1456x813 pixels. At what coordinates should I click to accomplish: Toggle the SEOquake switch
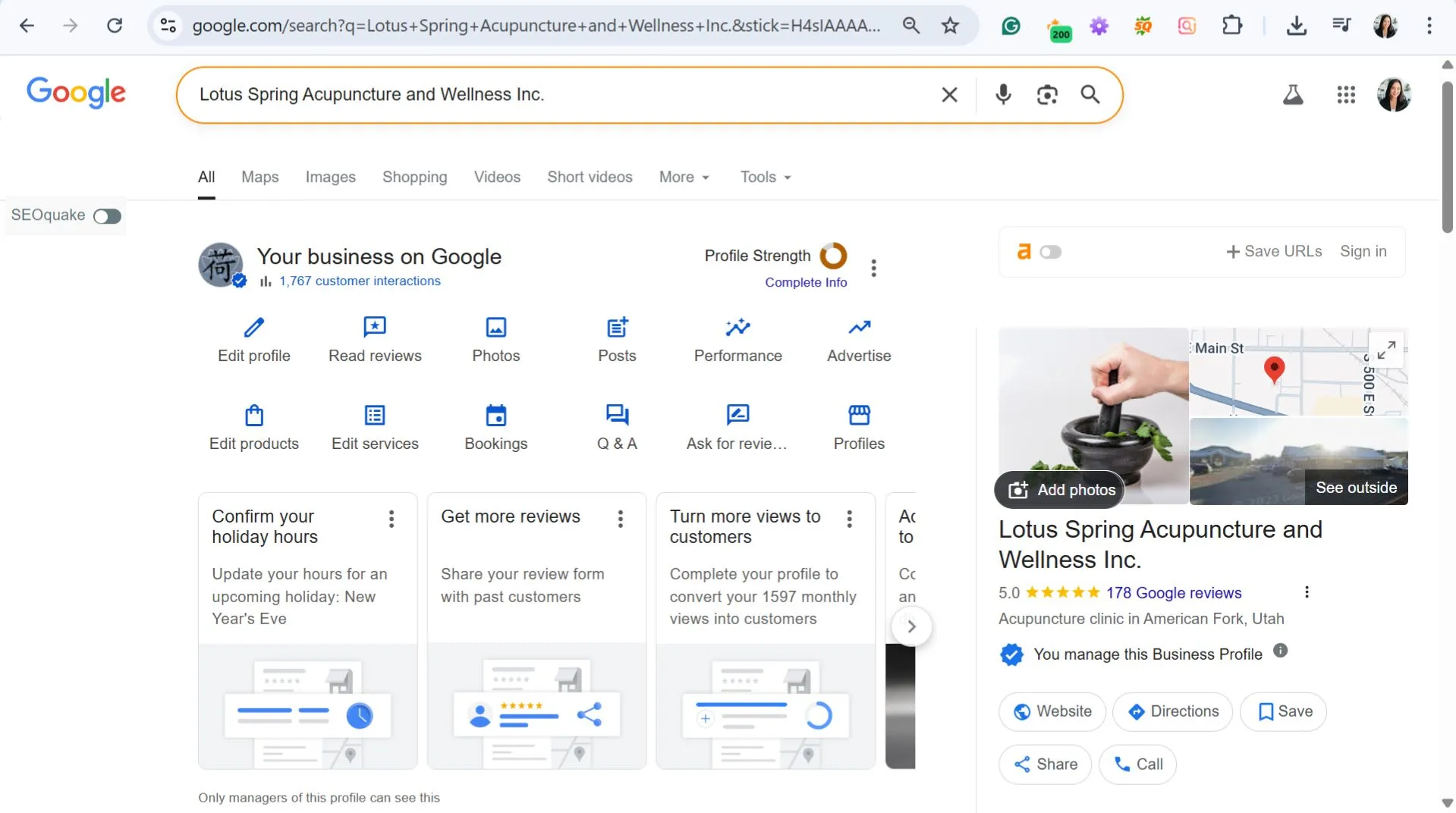click(x=107, y=216)
